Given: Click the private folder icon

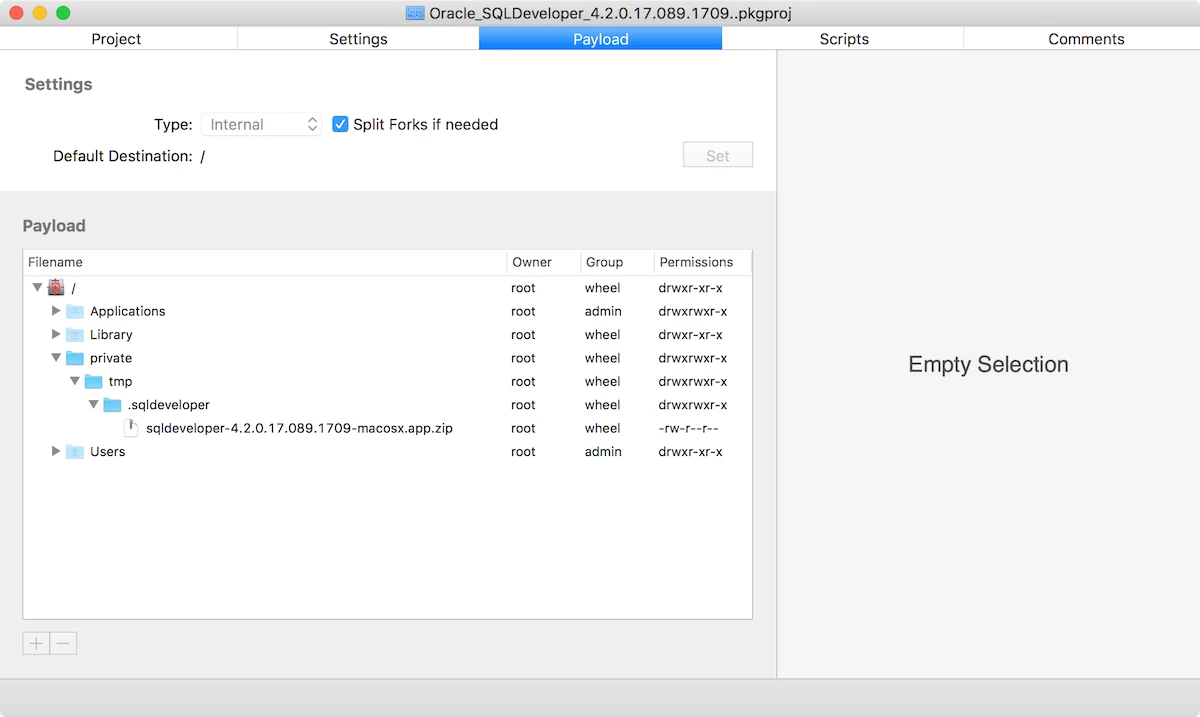Looking at the screenshot, I should point(75,358).
